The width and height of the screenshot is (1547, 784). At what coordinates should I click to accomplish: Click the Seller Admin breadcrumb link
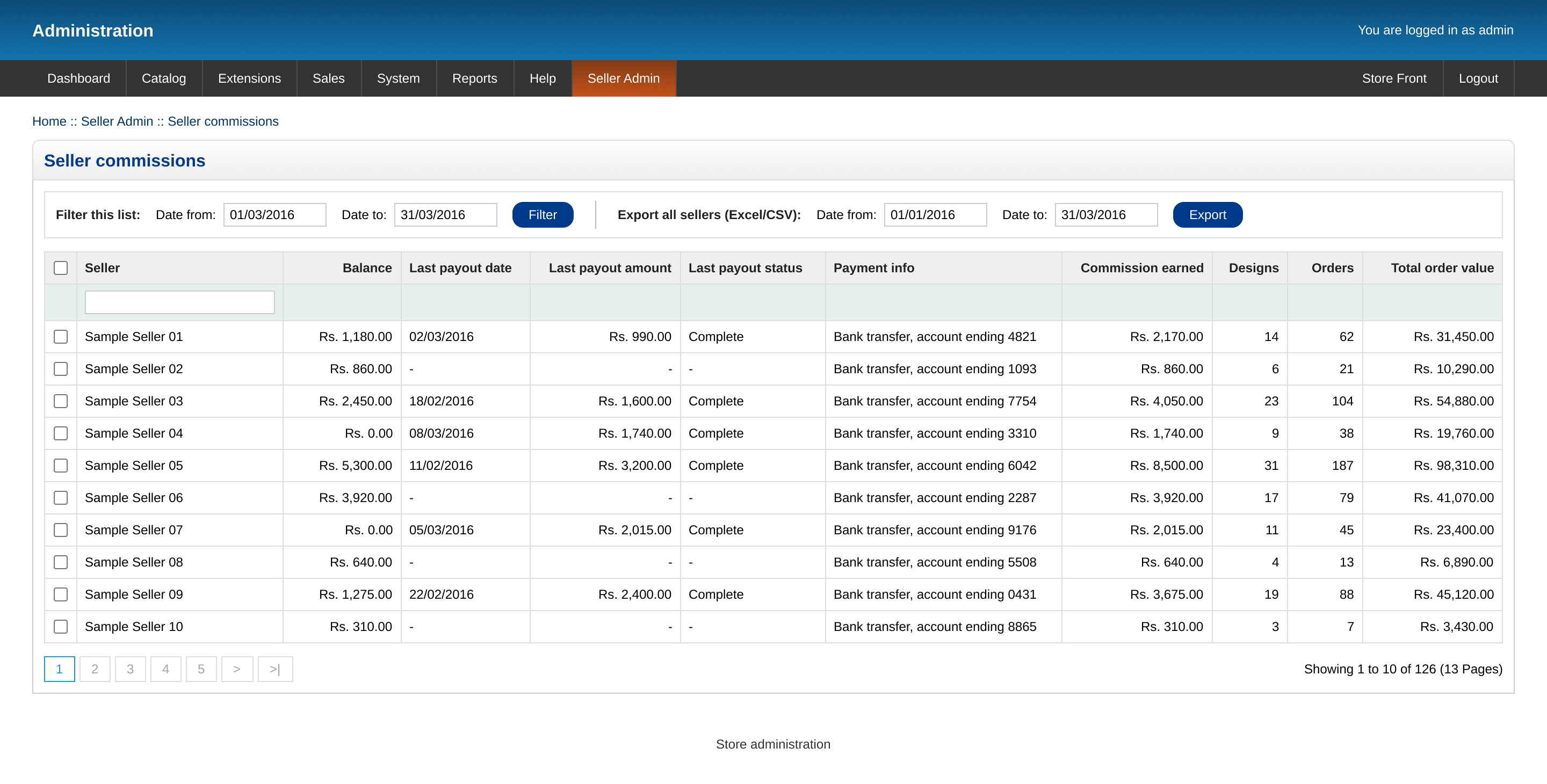point(117,121)
